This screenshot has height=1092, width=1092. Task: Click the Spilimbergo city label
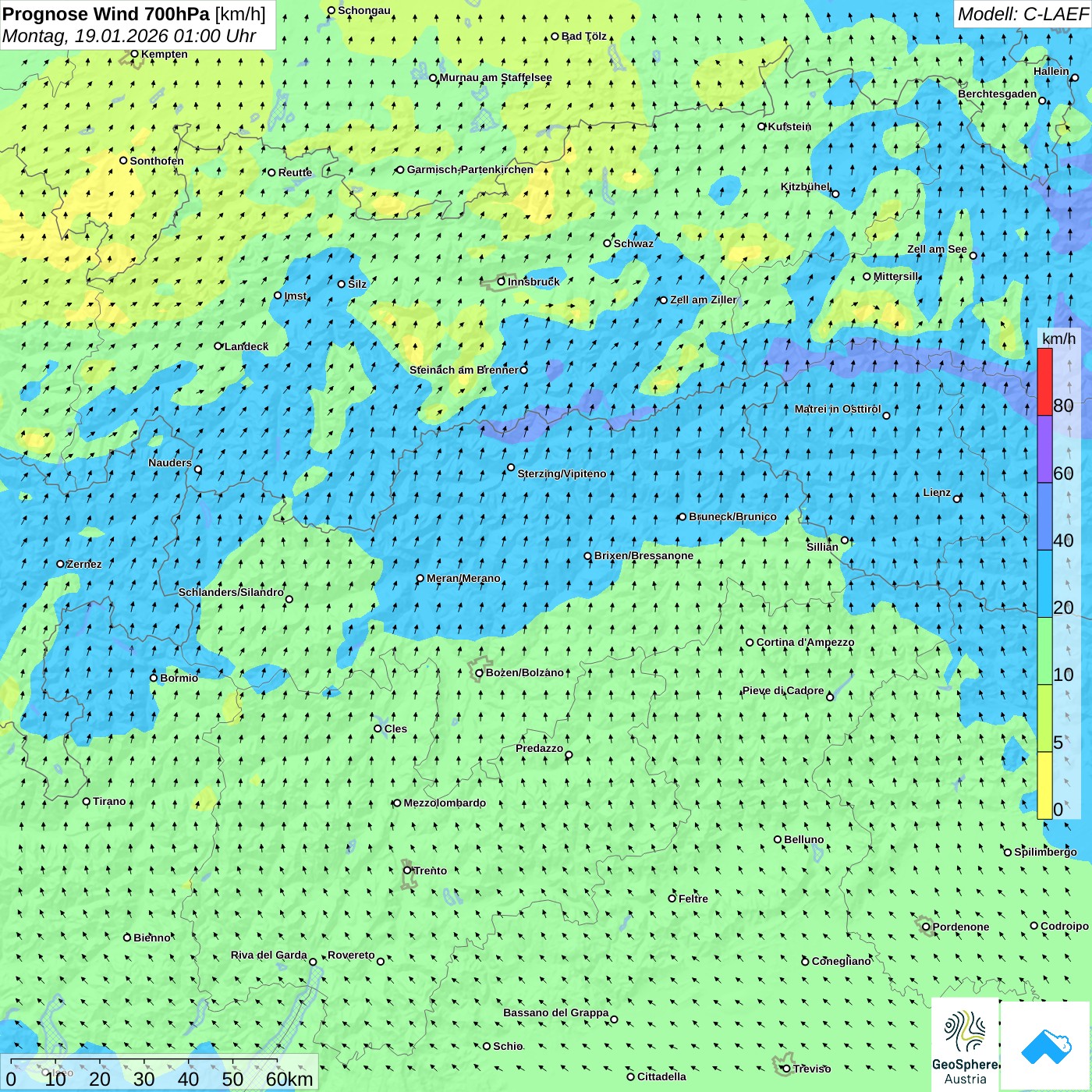coord(1045,852)
